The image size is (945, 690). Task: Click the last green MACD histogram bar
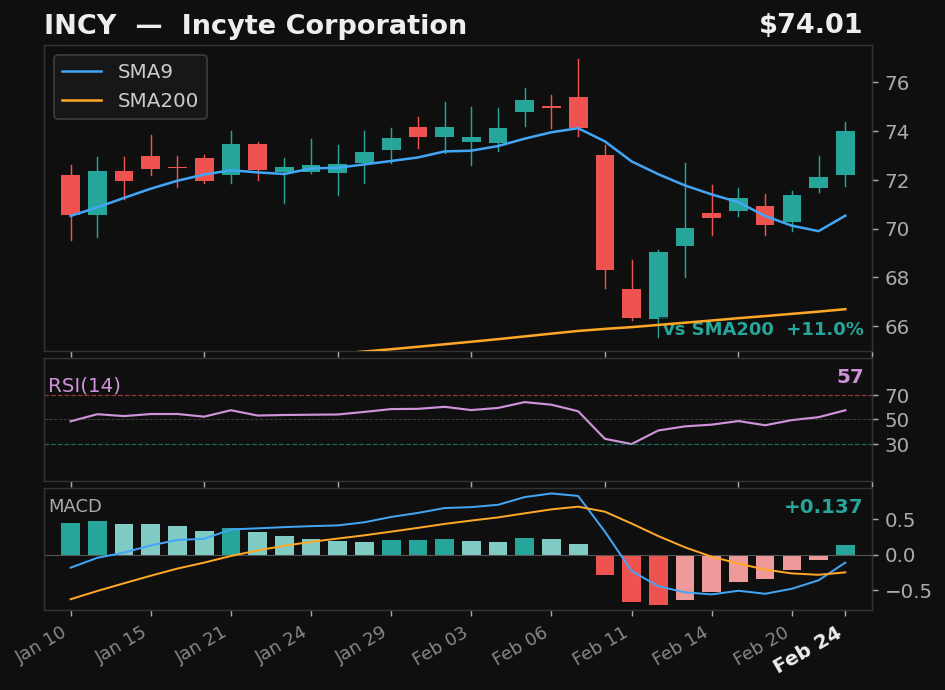coord(845,550)
